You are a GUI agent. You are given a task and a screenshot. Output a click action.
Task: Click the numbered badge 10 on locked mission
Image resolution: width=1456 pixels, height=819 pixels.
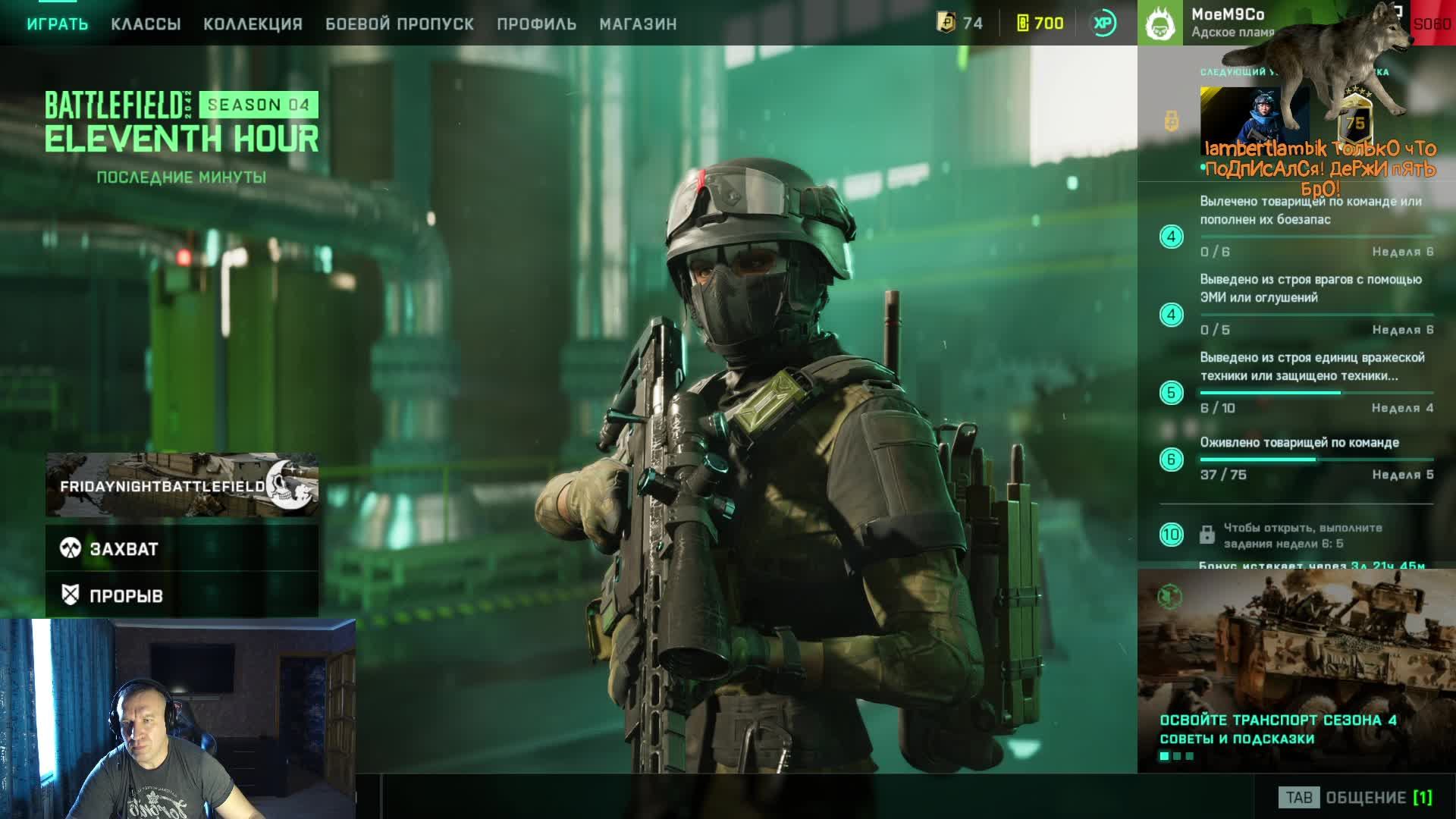tap(1171, 533)
